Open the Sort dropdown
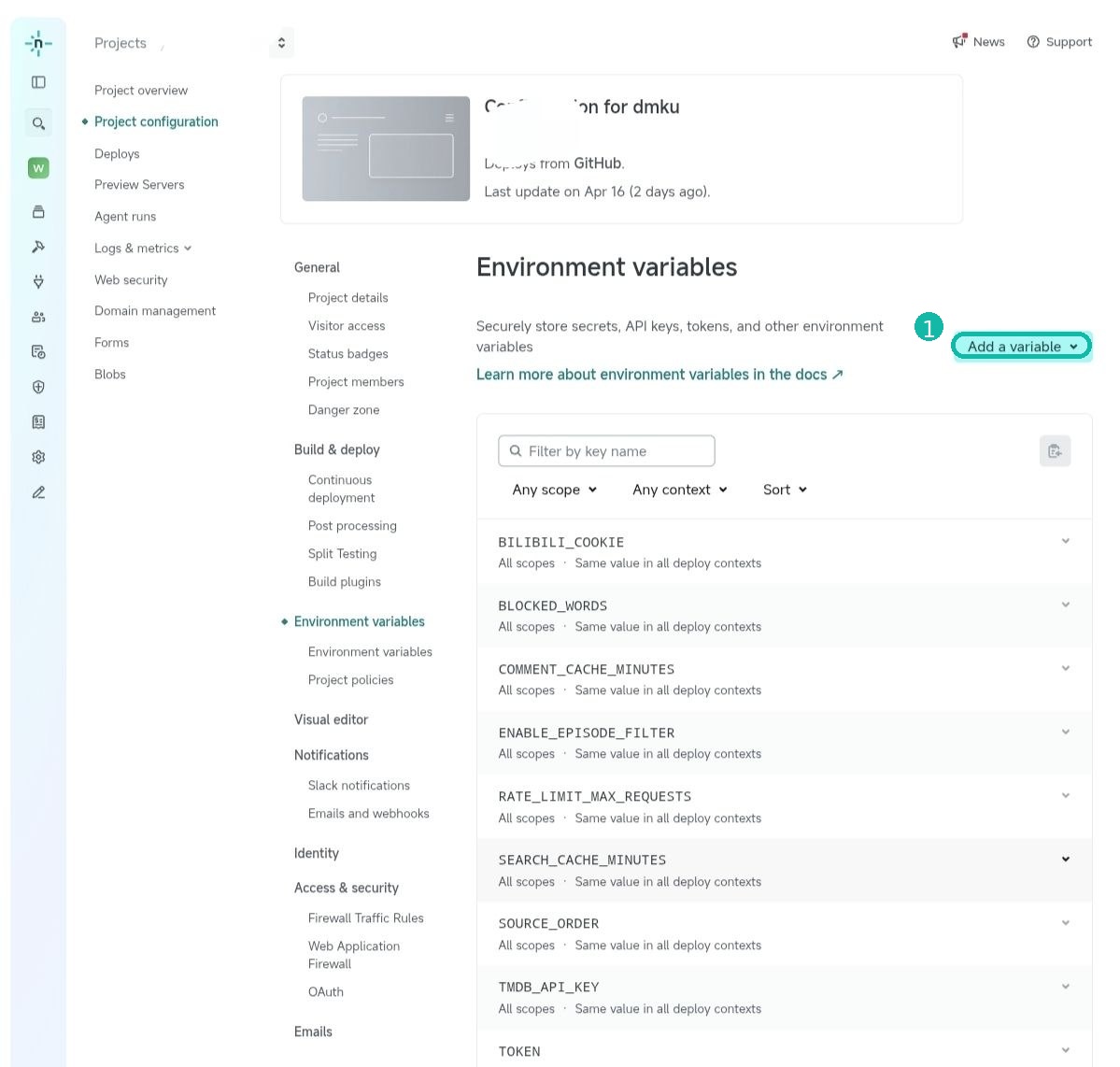The height and width of the screenshot is (1067, 1120). coord(784,489)
